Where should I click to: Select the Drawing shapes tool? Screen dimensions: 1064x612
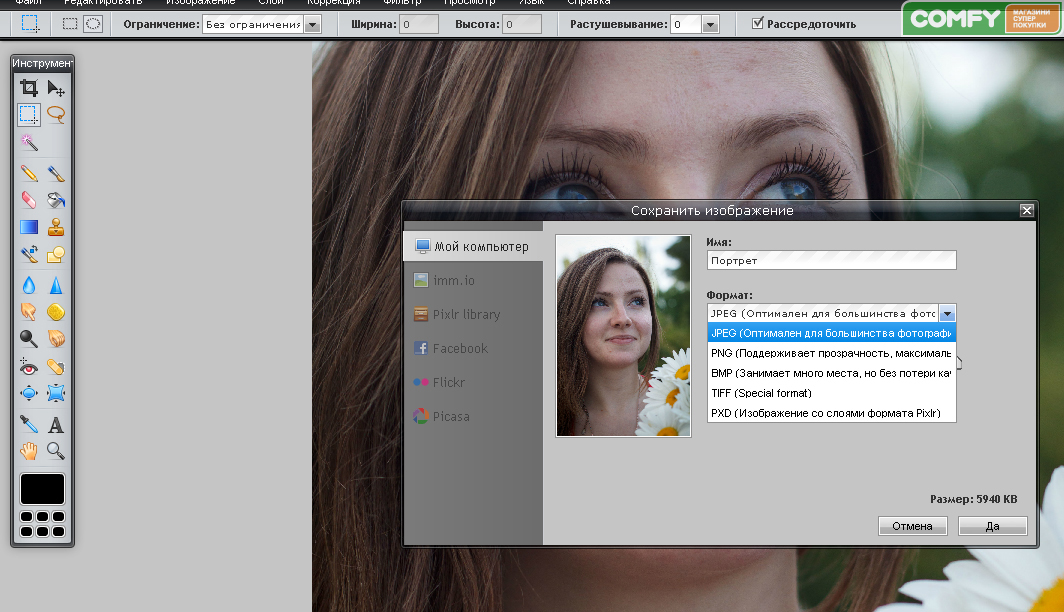[56, 254]
